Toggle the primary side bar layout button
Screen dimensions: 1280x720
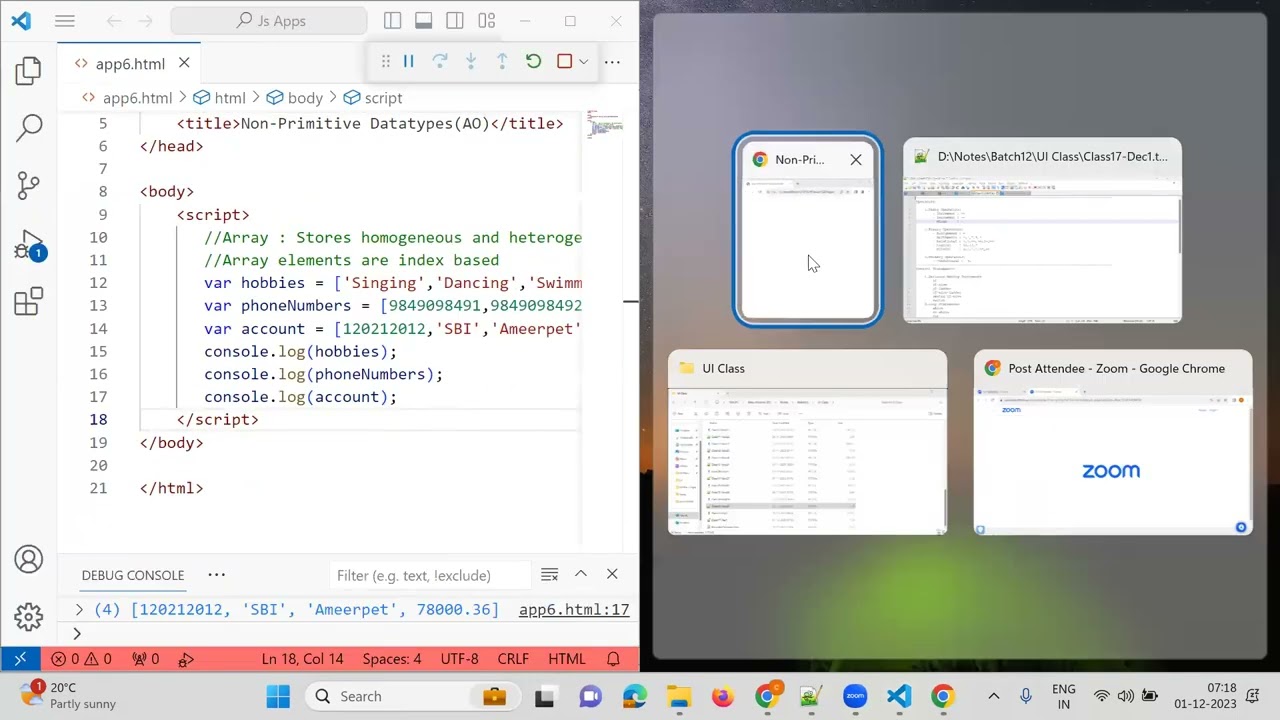coord(393,21)
